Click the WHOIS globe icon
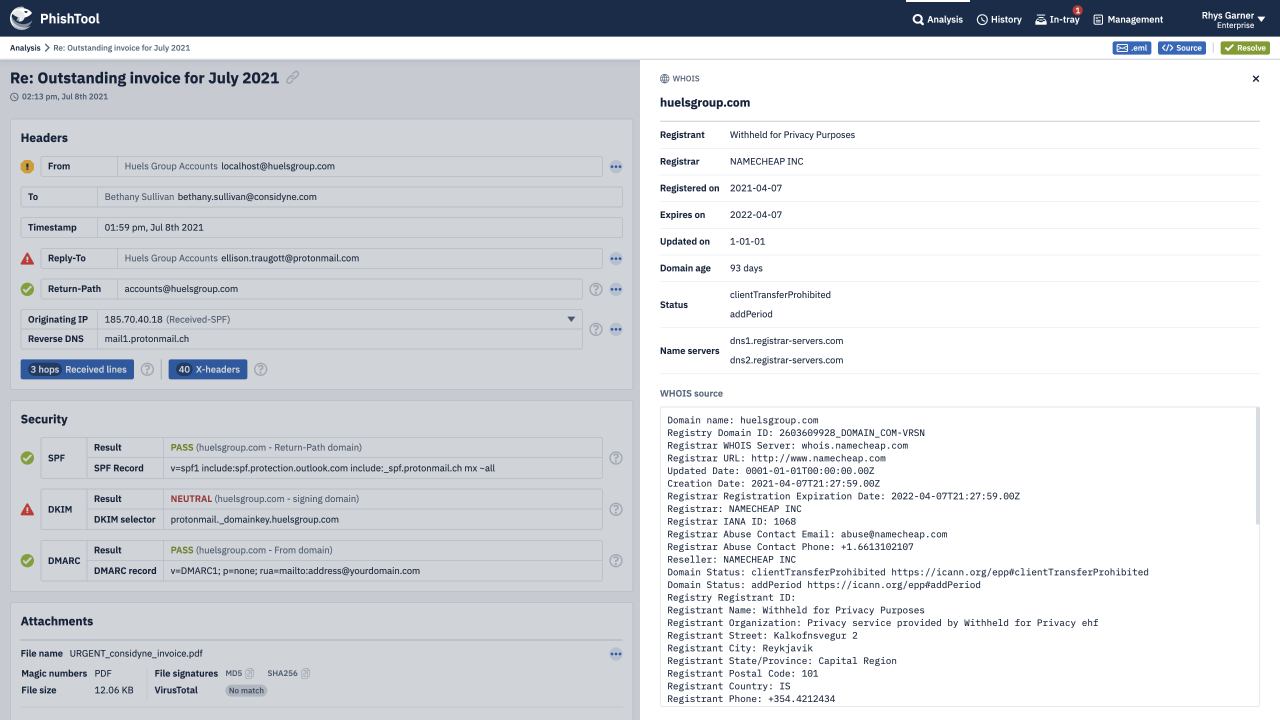Image resolution: width=1280 pixels, height=720 pixels. click(665, 78)
